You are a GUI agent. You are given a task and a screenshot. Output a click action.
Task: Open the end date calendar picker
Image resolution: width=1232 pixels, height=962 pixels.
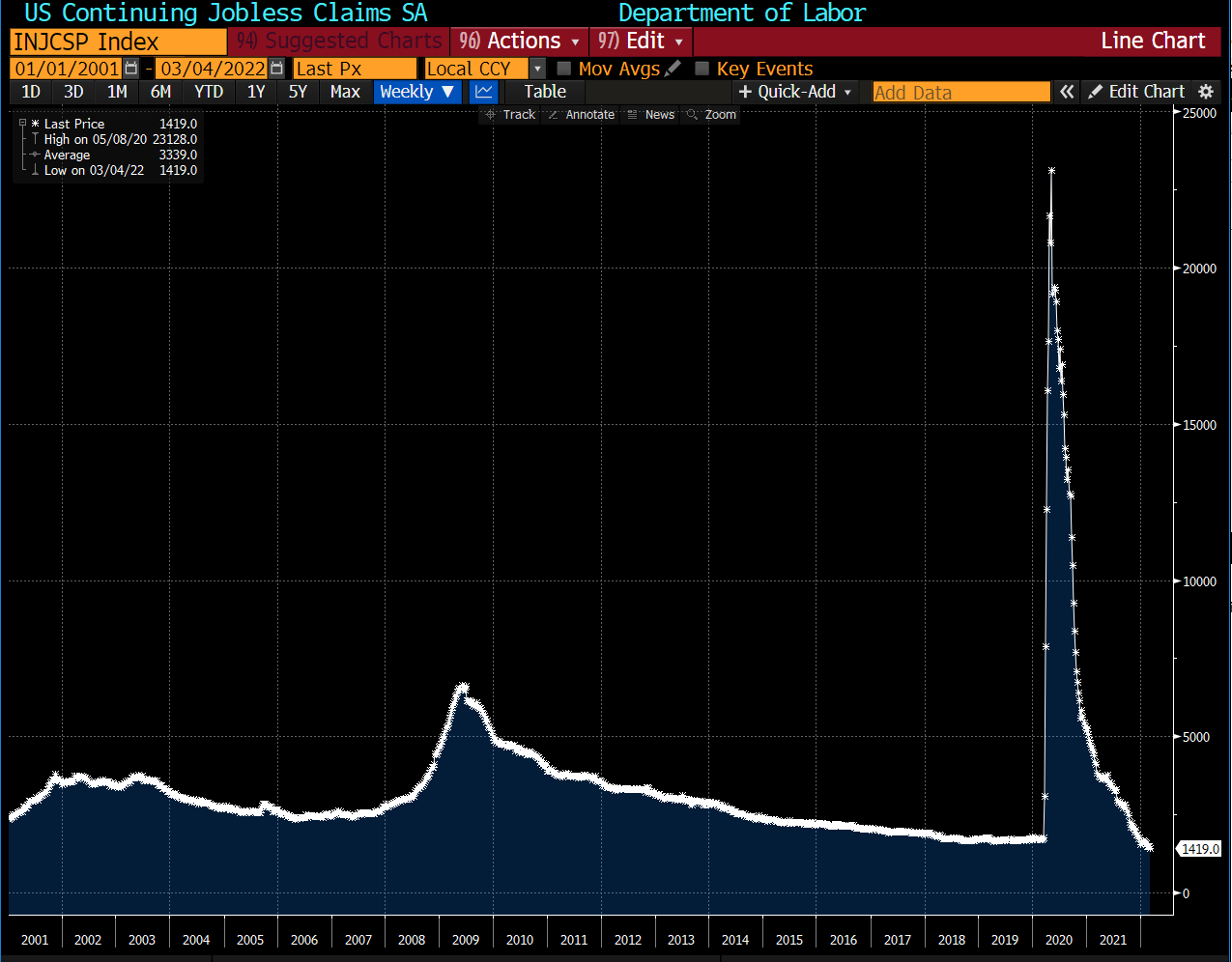point(277,69)
